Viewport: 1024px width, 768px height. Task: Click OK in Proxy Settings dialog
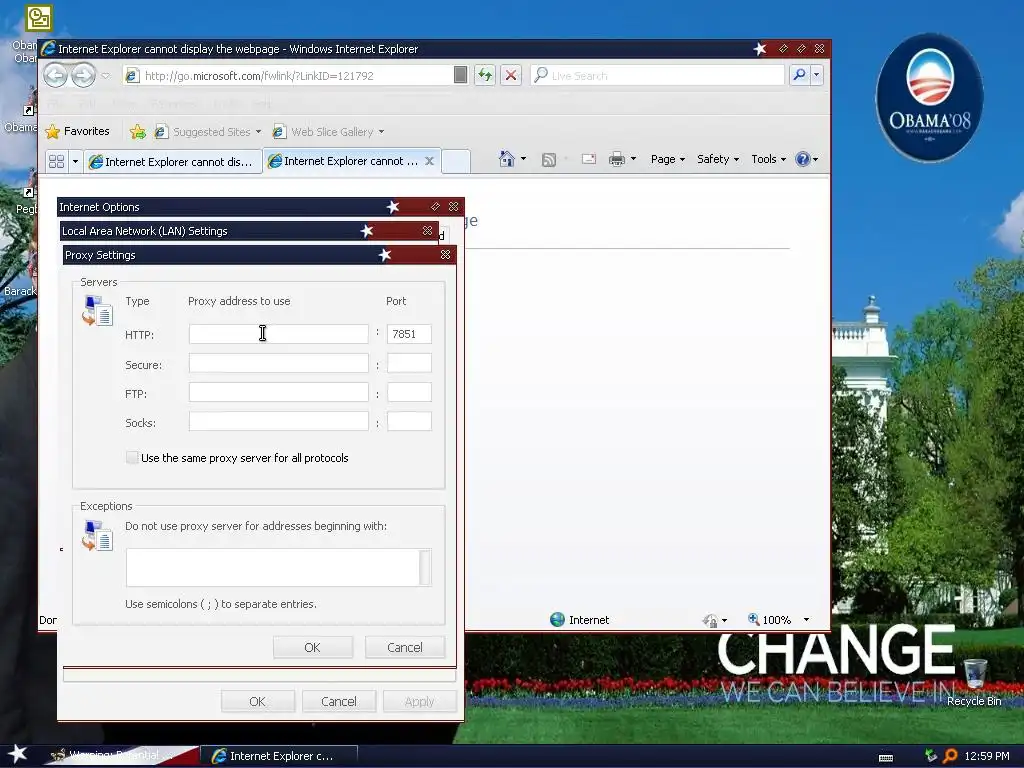point(313,647)
